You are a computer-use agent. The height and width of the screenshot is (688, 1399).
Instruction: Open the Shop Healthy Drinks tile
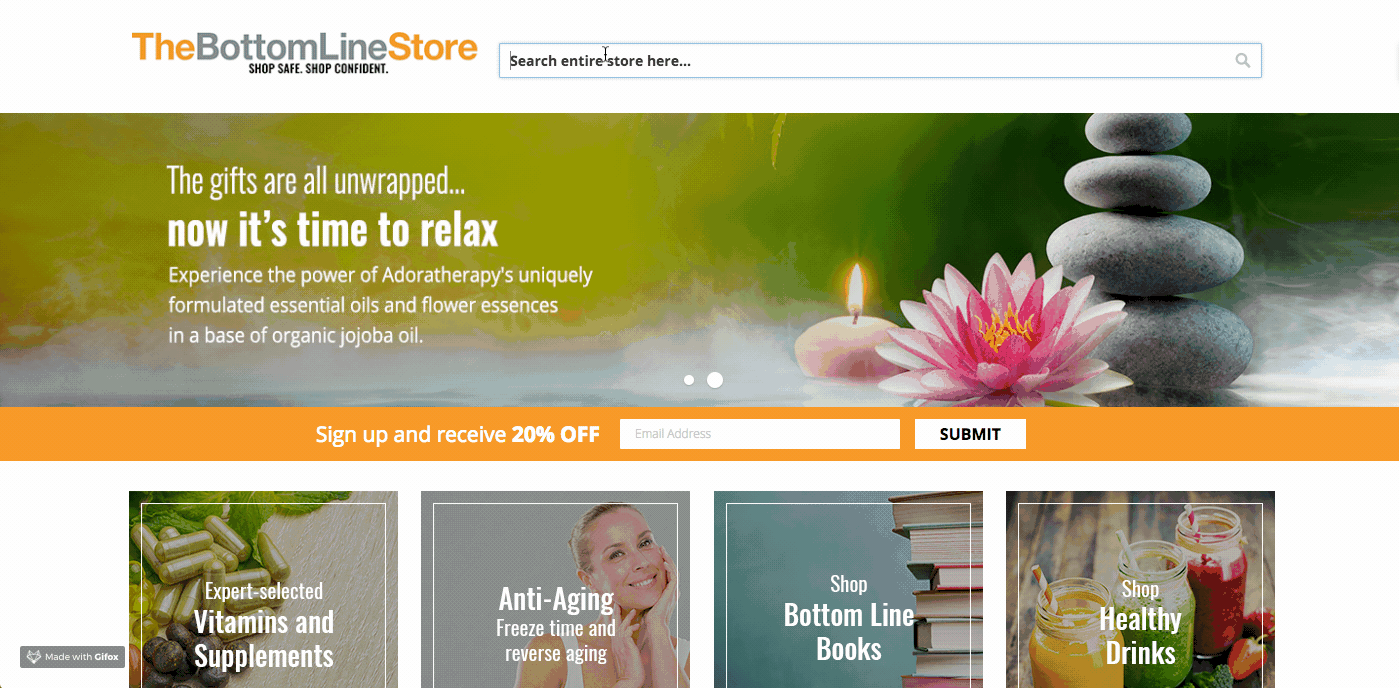click(x=1140, y=589)
